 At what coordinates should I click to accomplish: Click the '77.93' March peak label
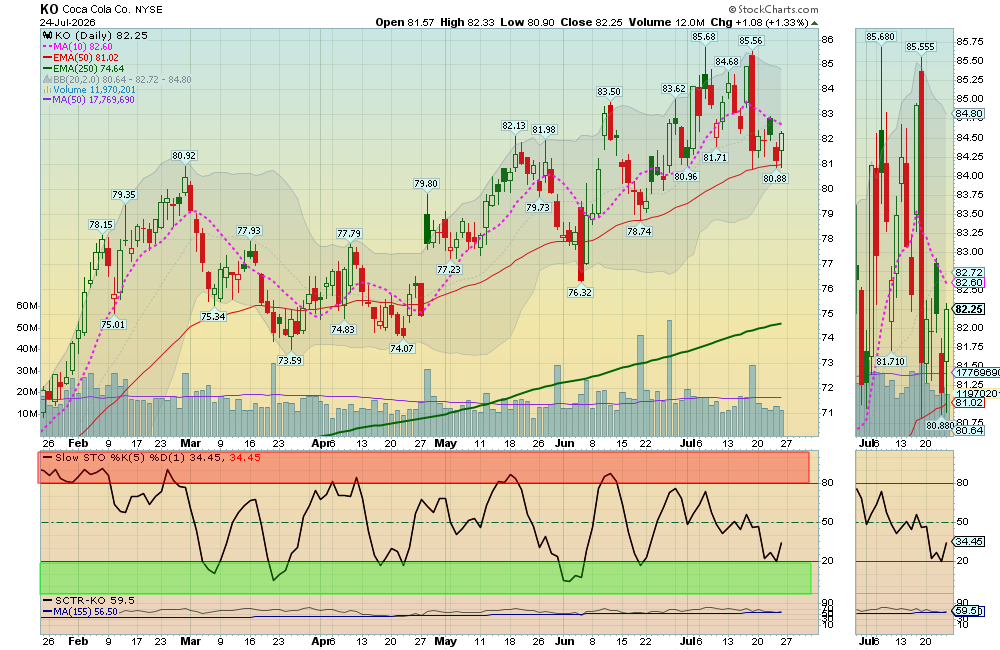pyautogui.click(x=249, y=231)
